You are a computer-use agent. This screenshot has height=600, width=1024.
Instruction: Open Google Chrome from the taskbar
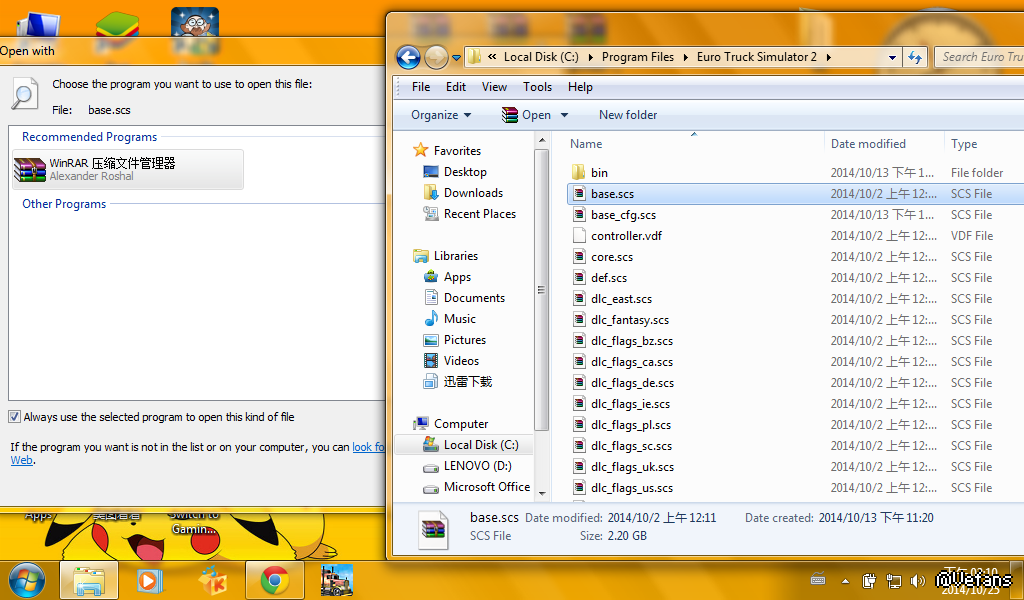coord(275,580)
